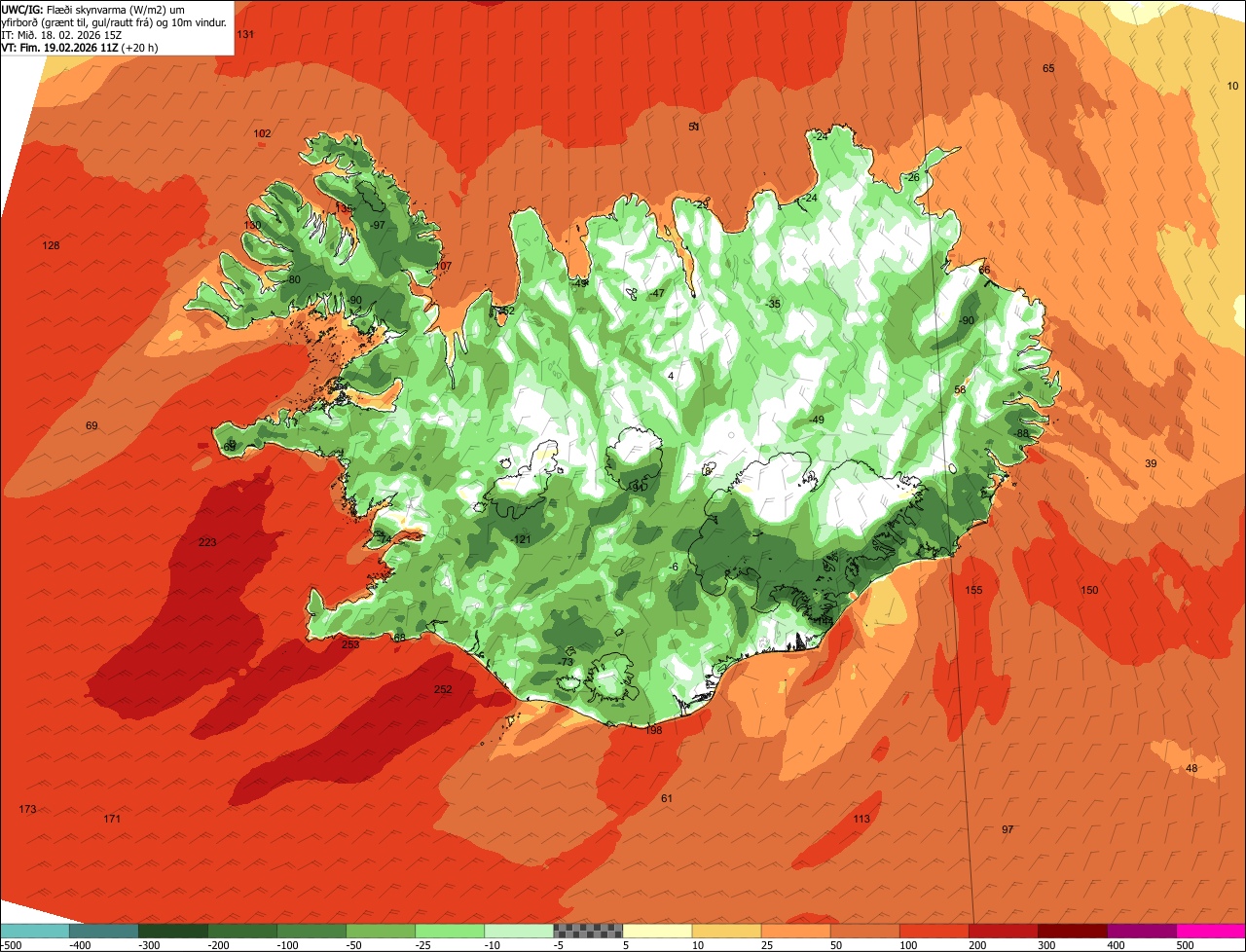
Task: Click the map value '135' in the Westfjords
Action: (343, 208)
